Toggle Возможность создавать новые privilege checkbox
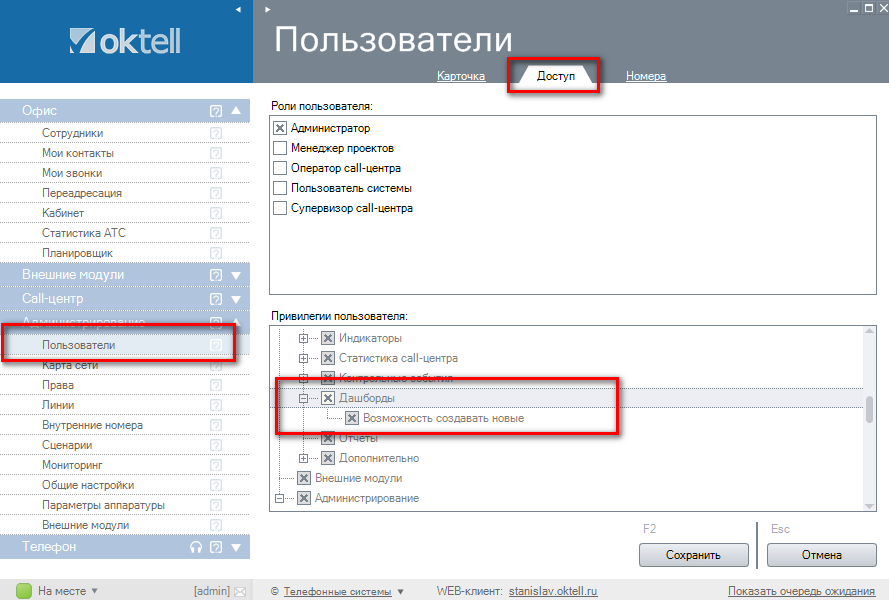Screen dimensions: 889x600 coord(352,418)
